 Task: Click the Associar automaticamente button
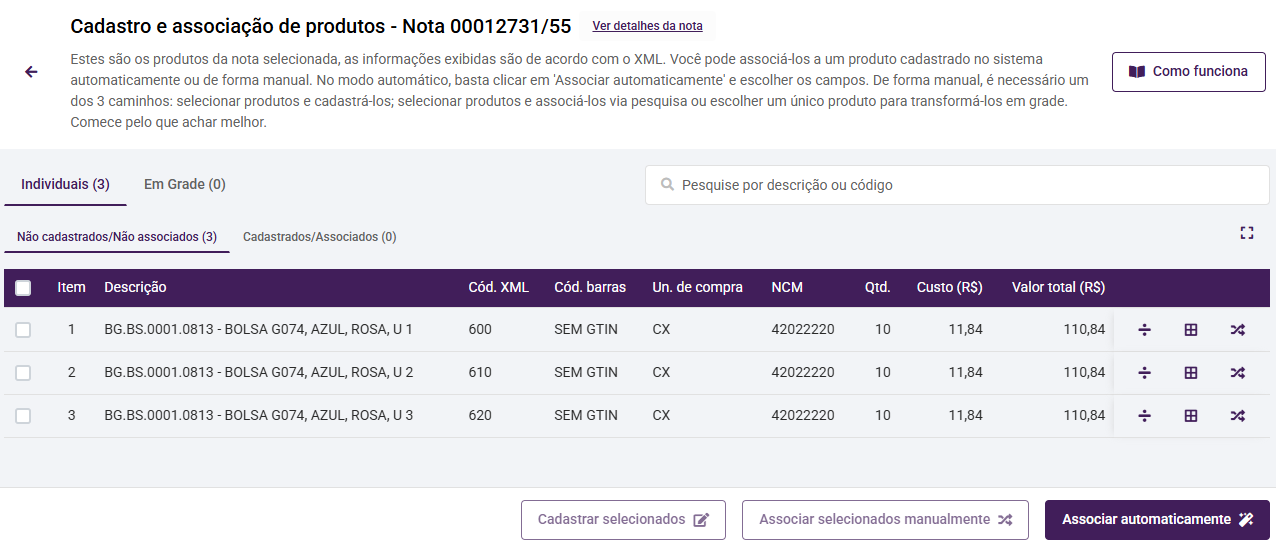[1157, 520]
